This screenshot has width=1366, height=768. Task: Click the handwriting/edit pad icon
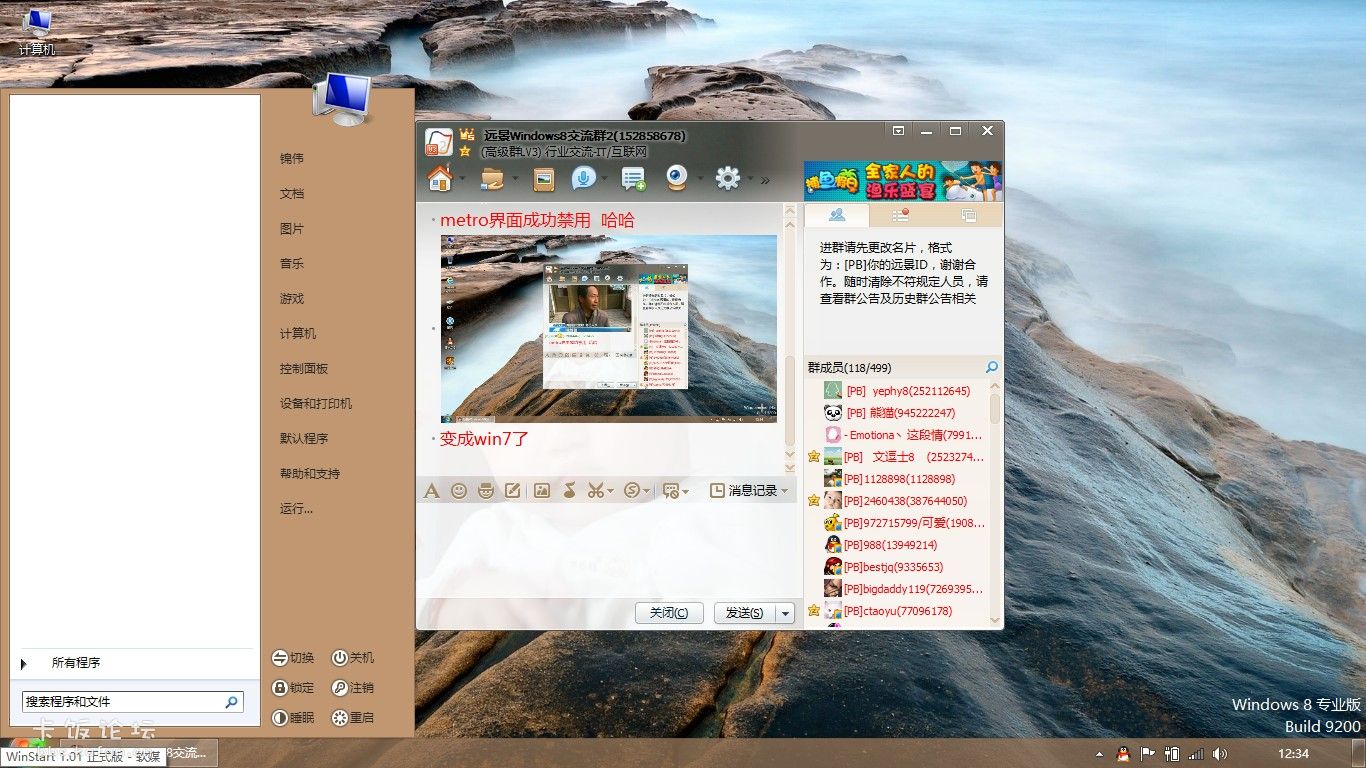pyautogui.click(x=513, y=491)
